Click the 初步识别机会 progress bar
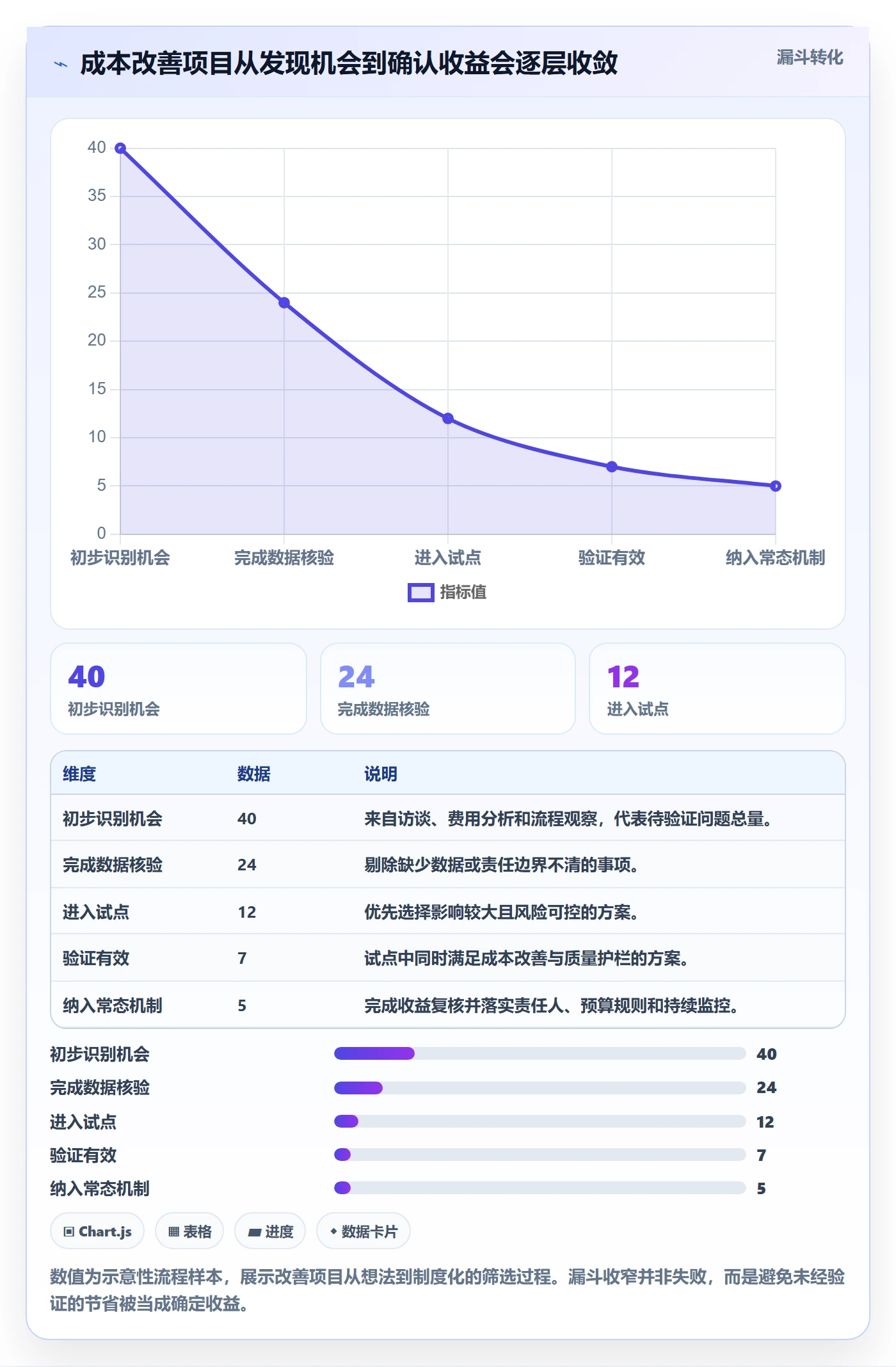896x1367 pixels. [x=540, y=1053]
